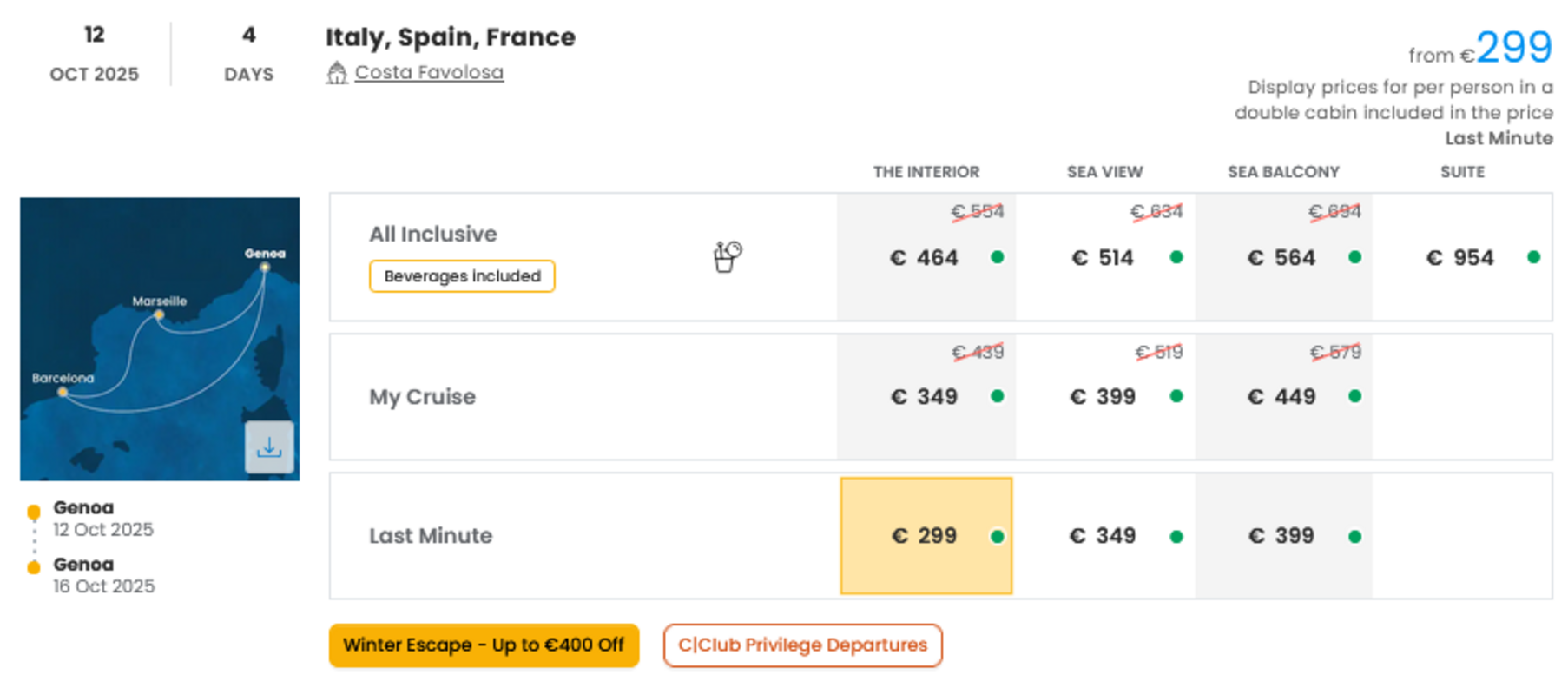The height and width of the screenshot is (695, 1568).
Task: Click the Genoa marker on route map
Action: click(265, 267)
